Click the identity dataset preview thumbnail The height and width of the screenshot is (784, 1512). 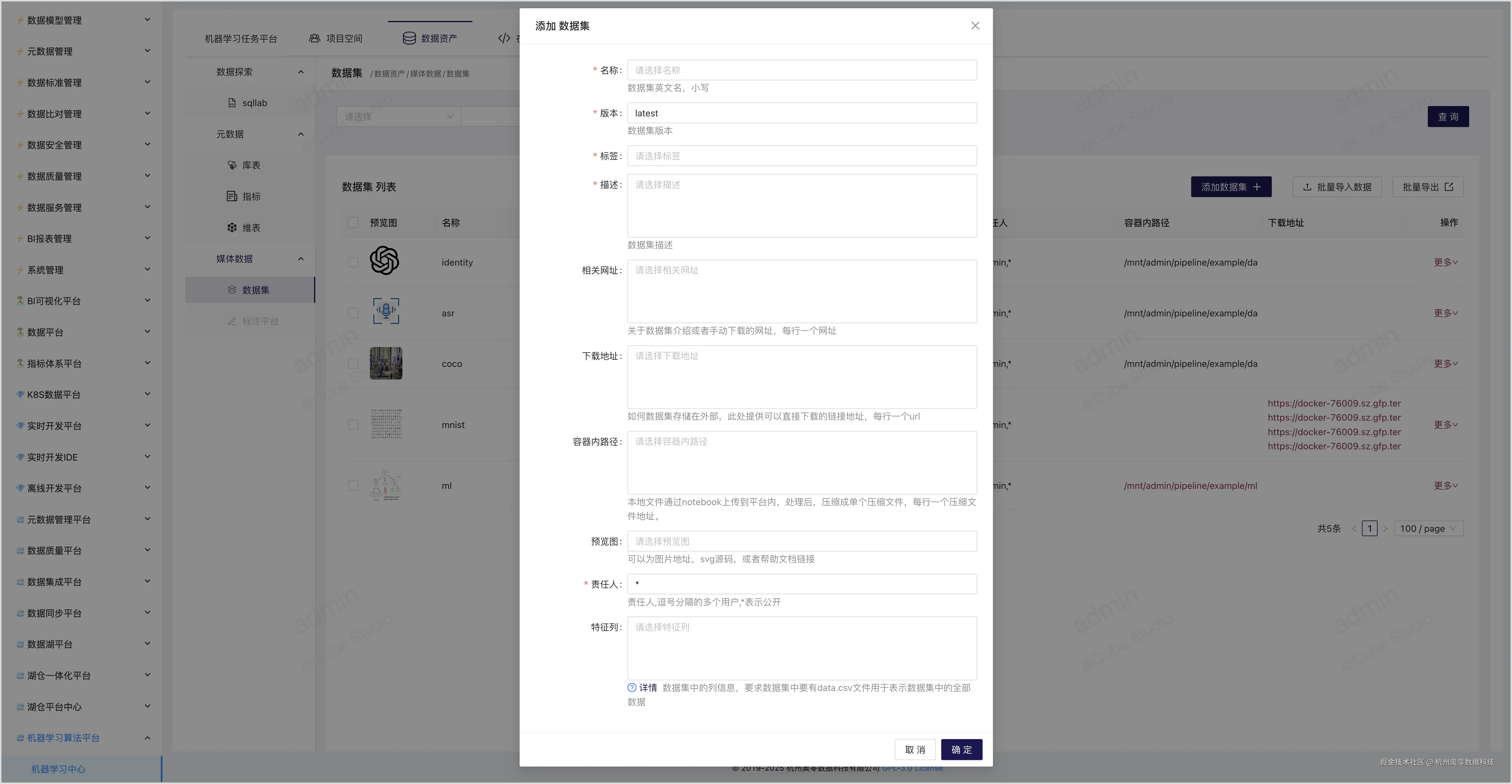pos(384,261)
